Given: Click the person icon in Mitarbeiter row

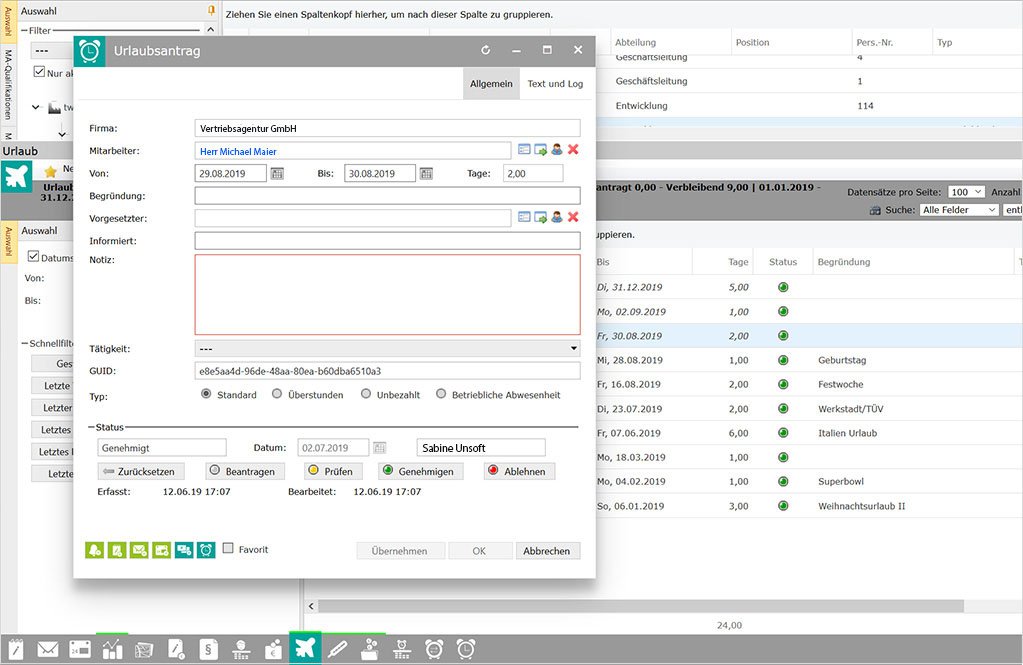Looking at the screenshot, I should pos(557,149).
